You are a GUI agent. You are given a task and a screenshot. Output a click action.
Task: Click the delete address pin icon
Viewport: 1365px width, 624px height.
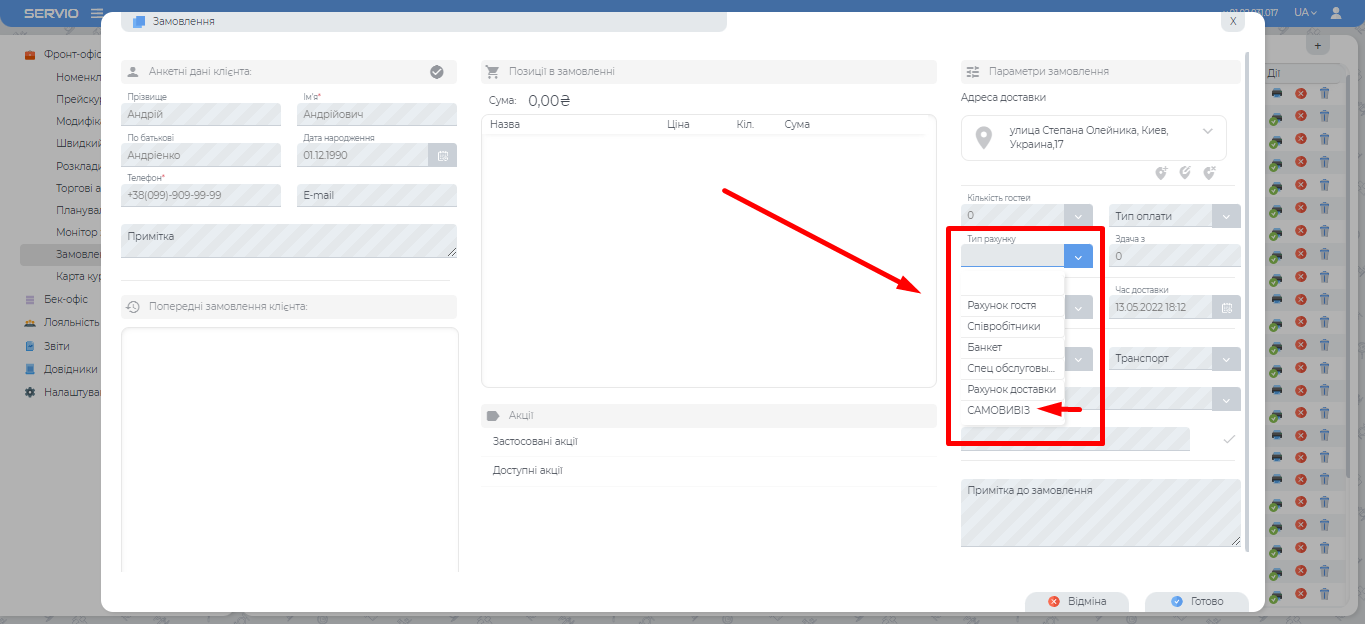coord(1209,173)
